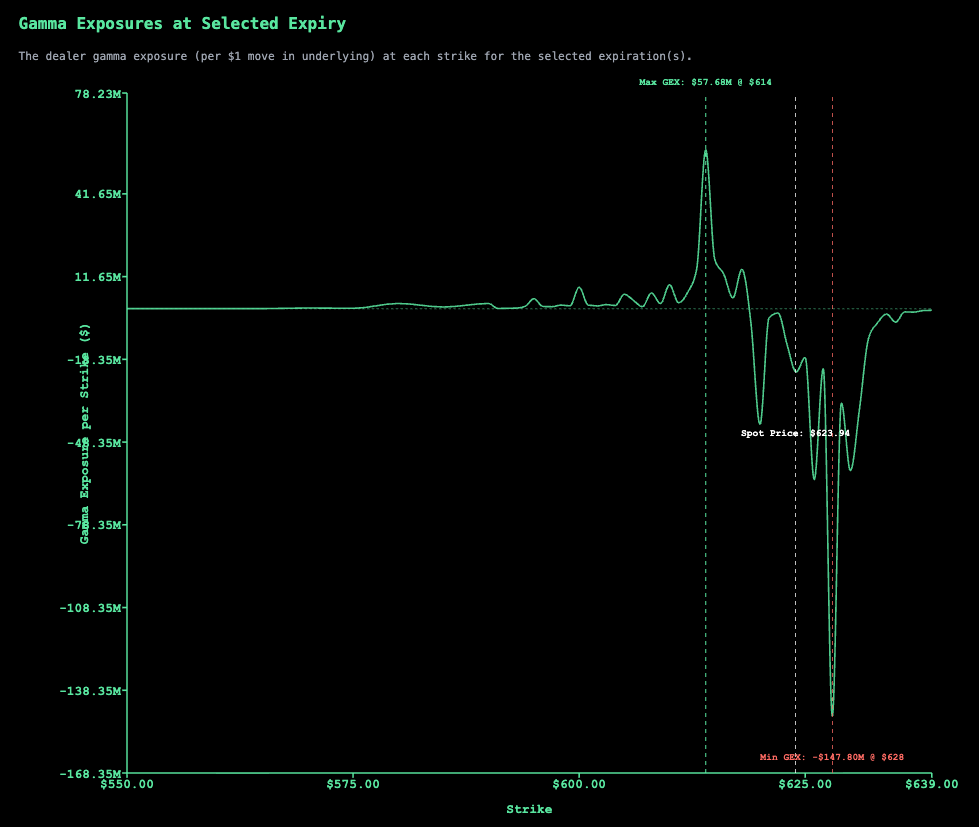The image size is (979, 827).
Task: Click the $625.00 strike axis label
Action: pos(805,785)
